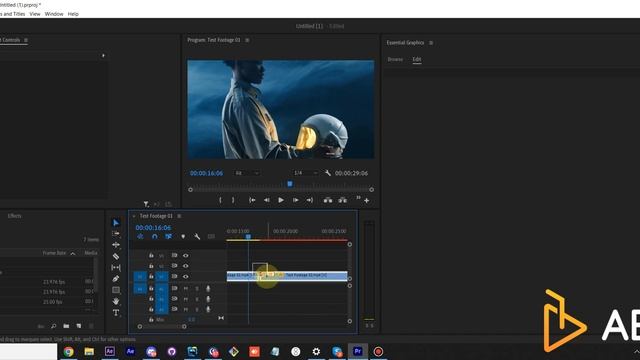
Task: Add a marker in the timeline
Action: [183, 237]
